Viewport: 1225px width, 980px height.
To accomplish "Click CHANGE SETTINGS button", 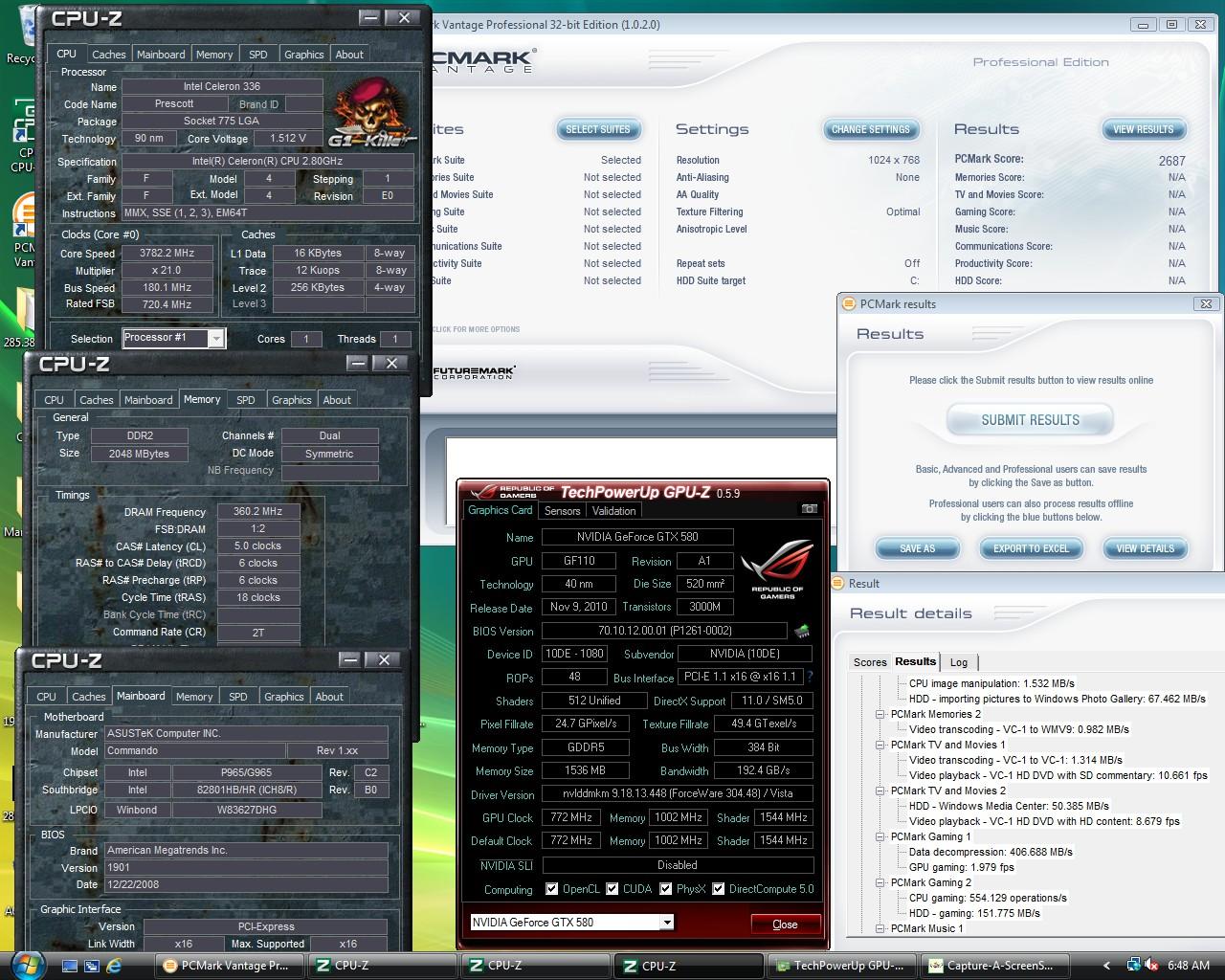I will tap(871, 129).
